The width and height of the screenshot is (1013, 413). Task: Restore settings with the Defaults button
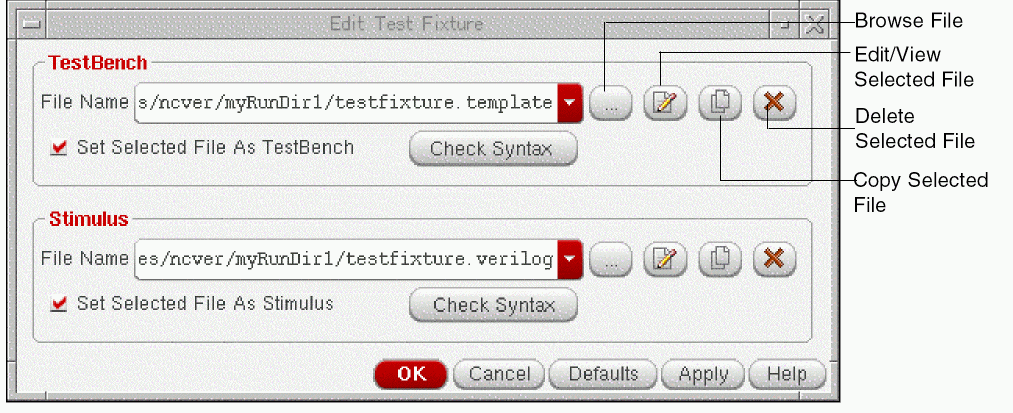pyautogui.click(x=603, y=375)
